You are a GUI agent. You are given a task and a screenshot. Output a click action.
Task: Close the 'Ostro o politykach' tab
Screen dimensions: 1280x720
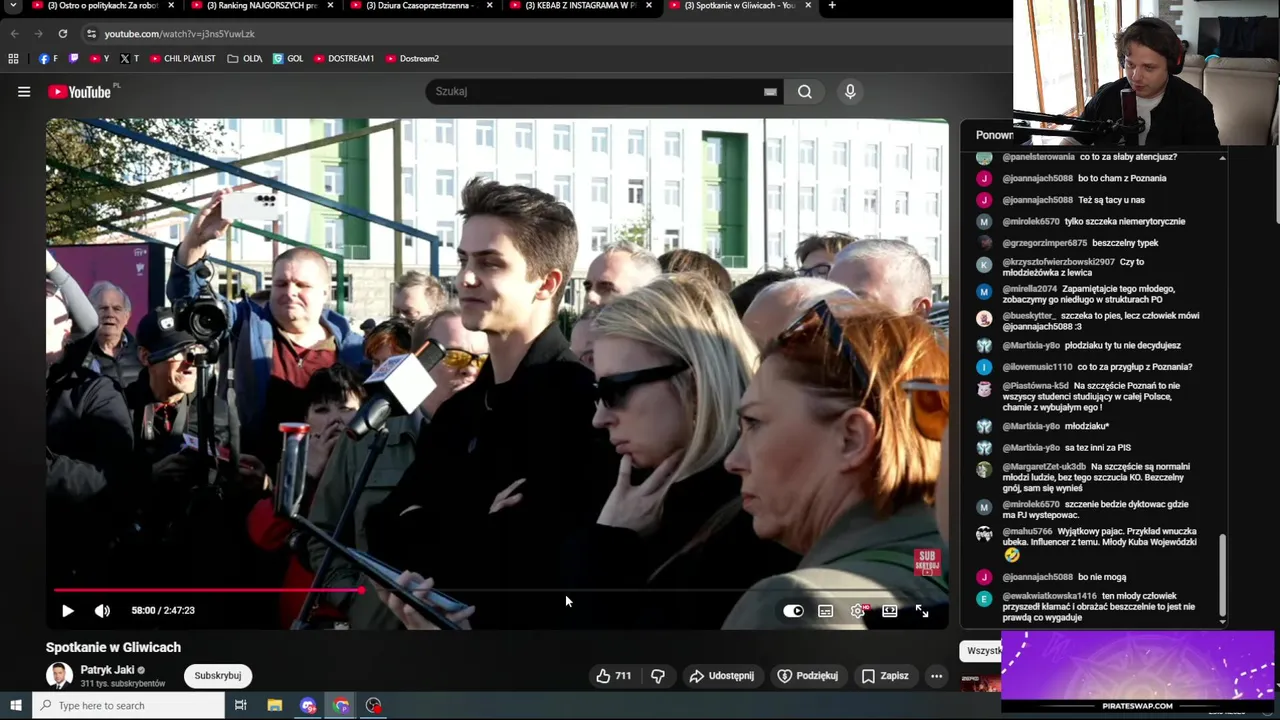point(170,5)
